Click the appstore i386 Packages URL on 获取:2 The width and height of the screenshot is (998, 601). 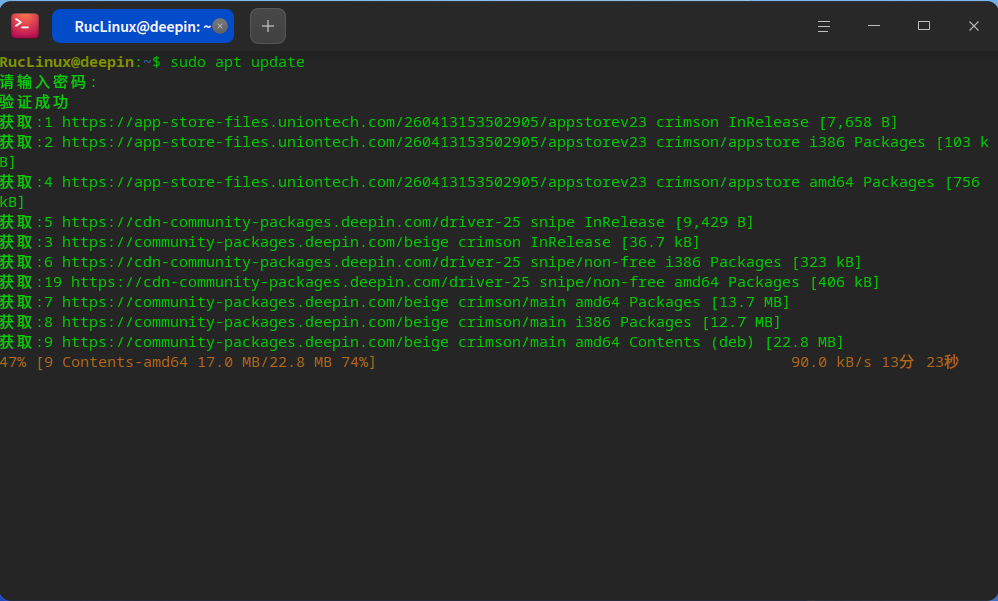354,142
